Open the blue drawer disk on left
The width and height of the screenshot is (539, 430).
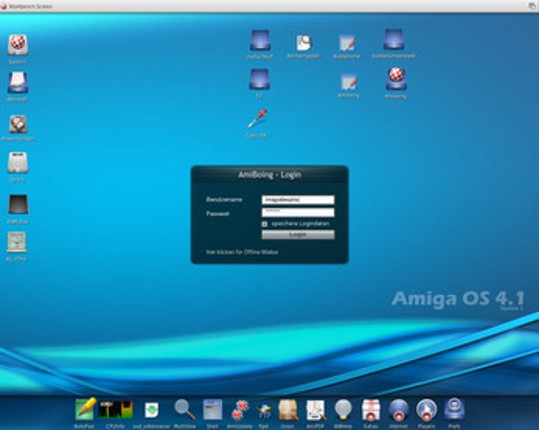[18, 82]
